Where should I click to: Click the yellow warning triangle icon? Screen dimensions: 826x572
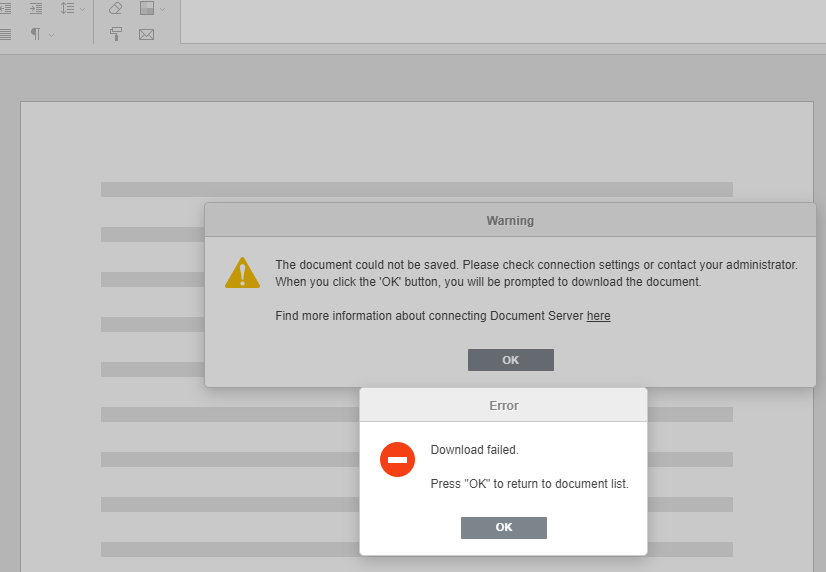coord(242,273)
